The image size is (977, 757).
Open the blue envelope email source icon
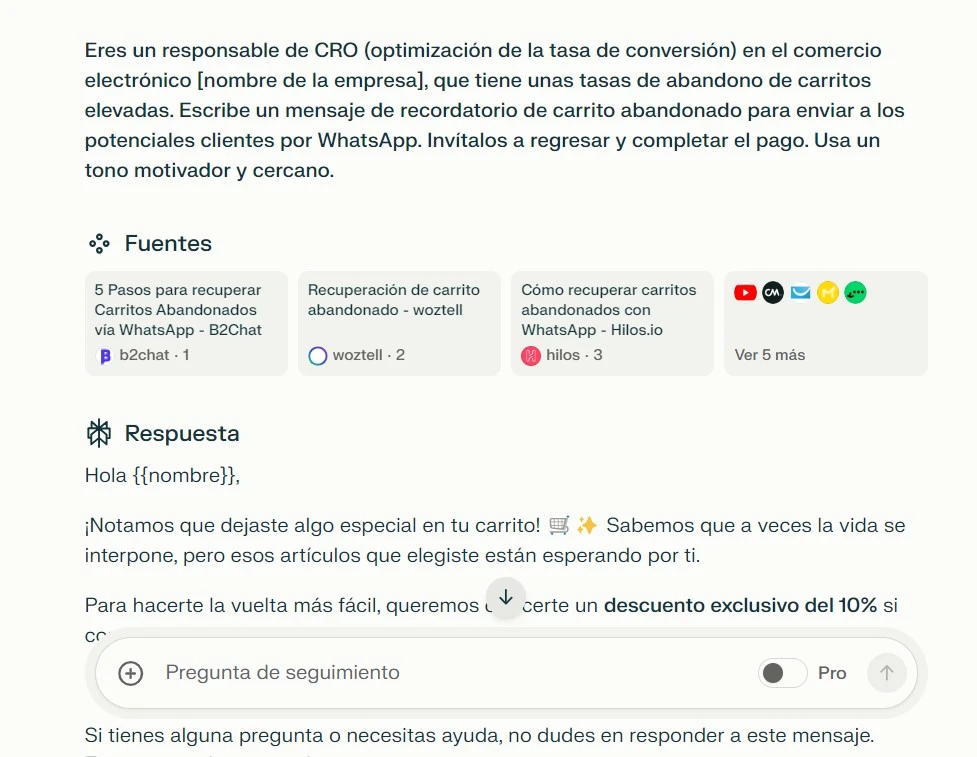pos(799,292)
